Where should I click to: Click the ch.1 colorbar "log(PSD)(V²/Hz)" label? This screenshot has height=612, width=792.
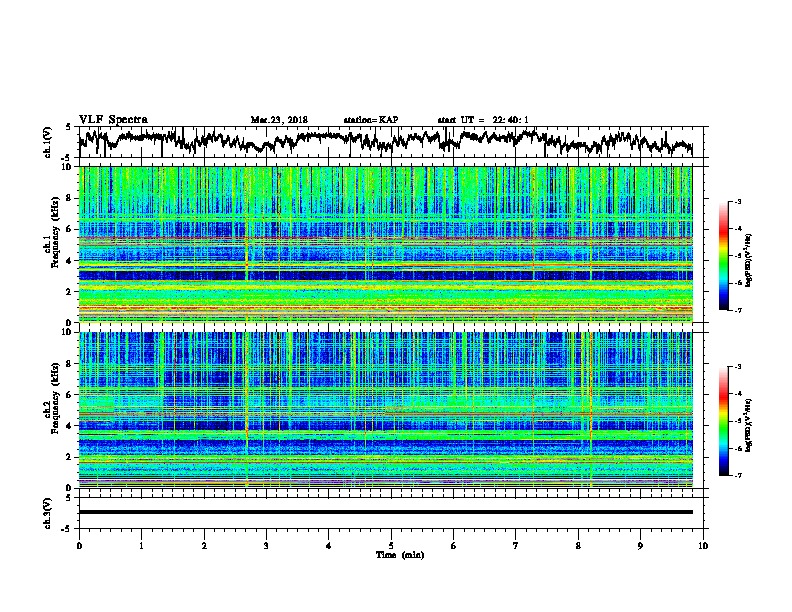pos(749,261)
